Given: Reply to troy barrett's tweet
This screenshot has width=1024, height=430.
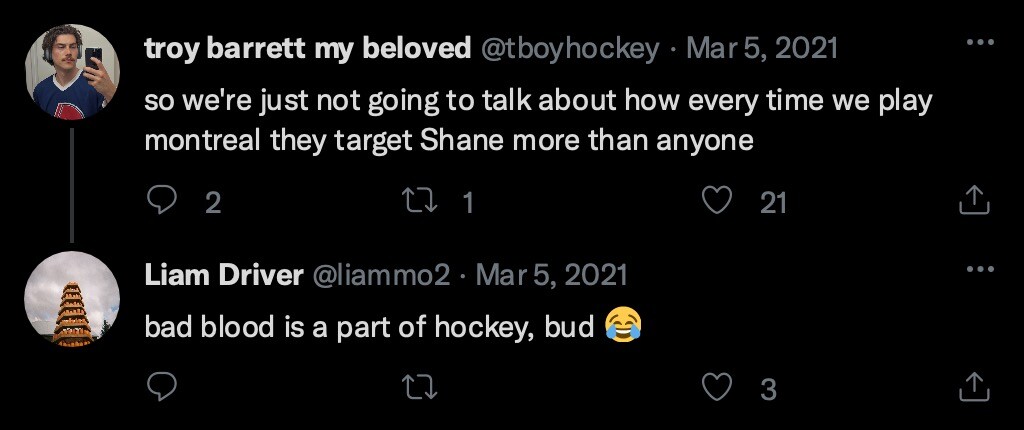Looking at the screenshot, I should pos(162,202).
